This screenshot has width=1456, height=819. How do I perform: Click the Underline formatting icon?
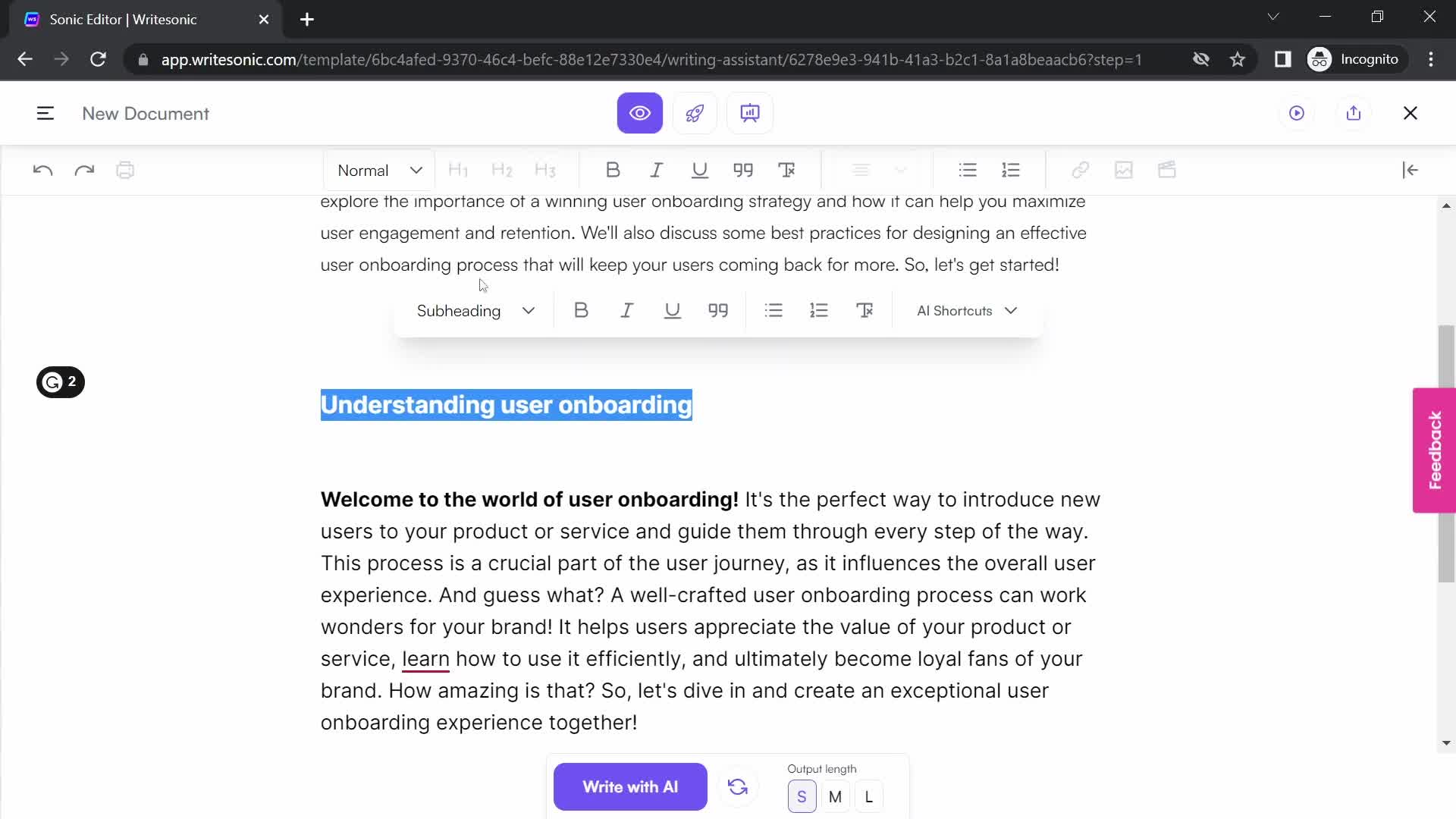pyautogui.click(x=672, y=310)
